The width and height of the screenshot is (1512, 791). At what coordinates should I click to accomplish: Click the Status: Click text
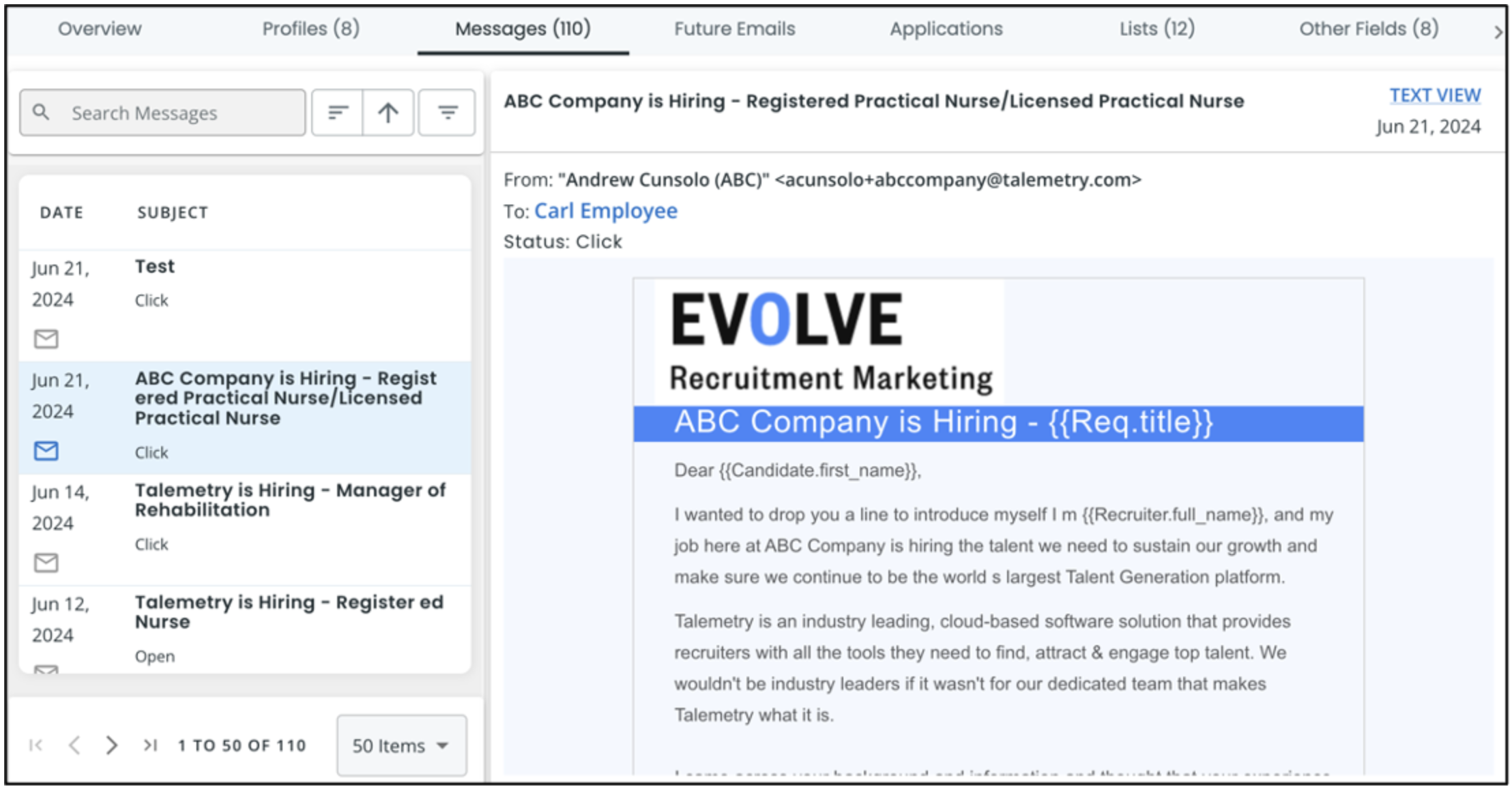563,242
